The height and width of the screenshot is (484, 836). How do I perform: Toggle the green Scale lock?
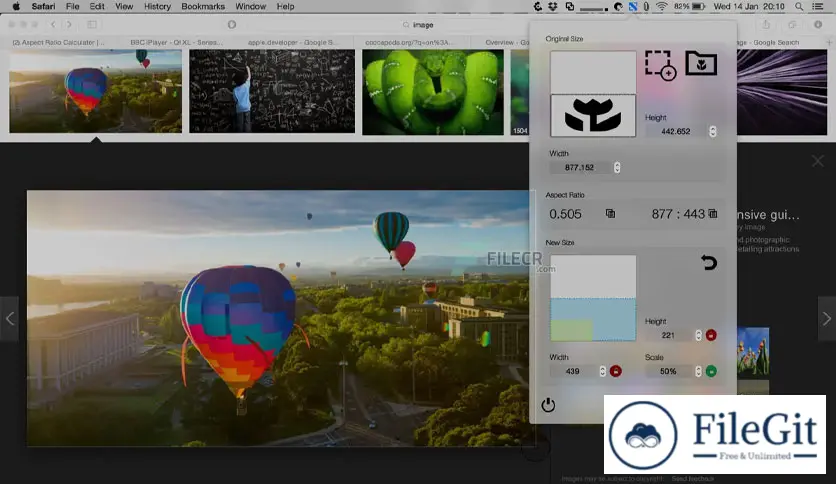click(711, 371)
